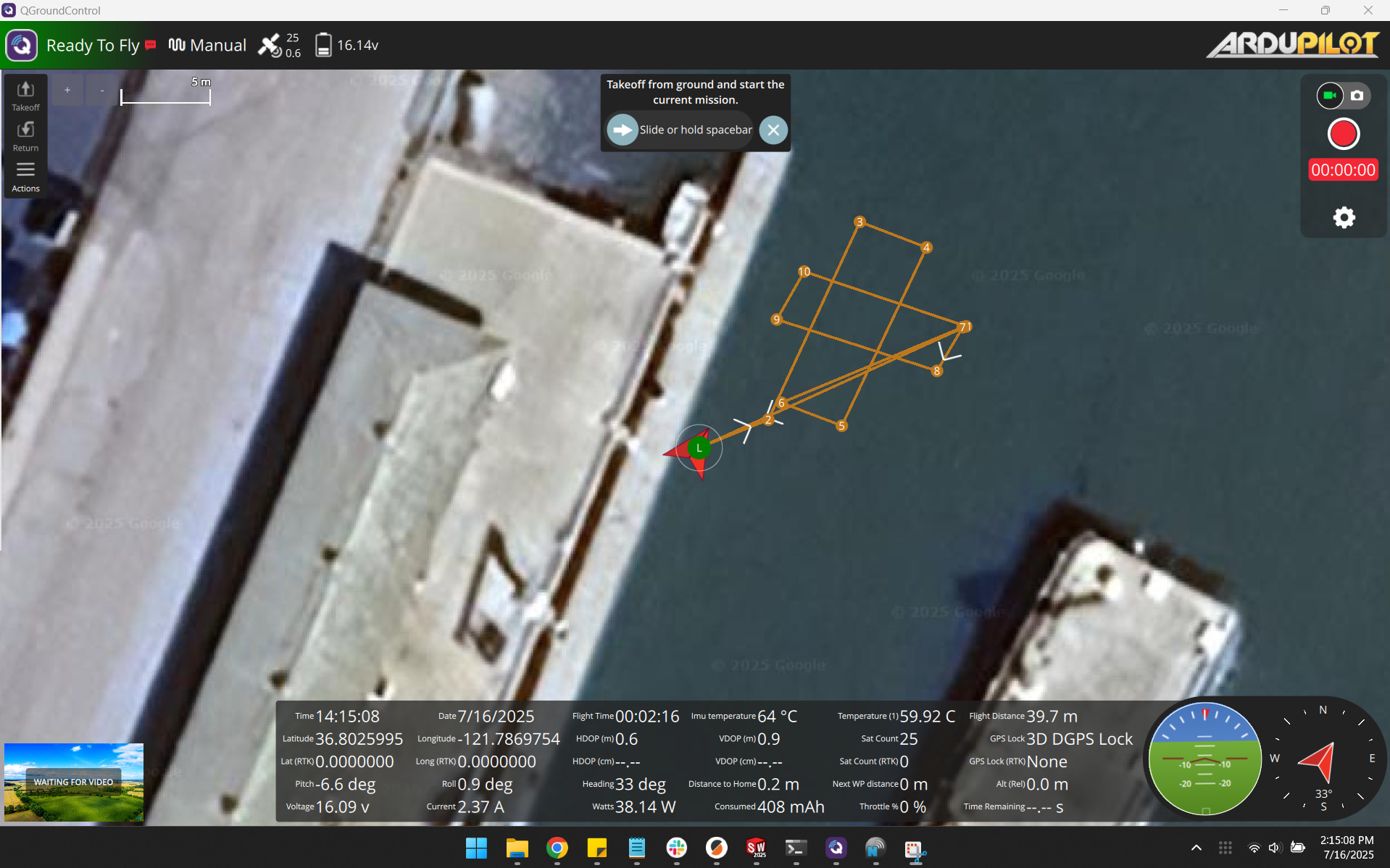The image size is (1390, 868).
Task: Click the QGroundControl taskbar icon
Action: (x=836, y=848)
